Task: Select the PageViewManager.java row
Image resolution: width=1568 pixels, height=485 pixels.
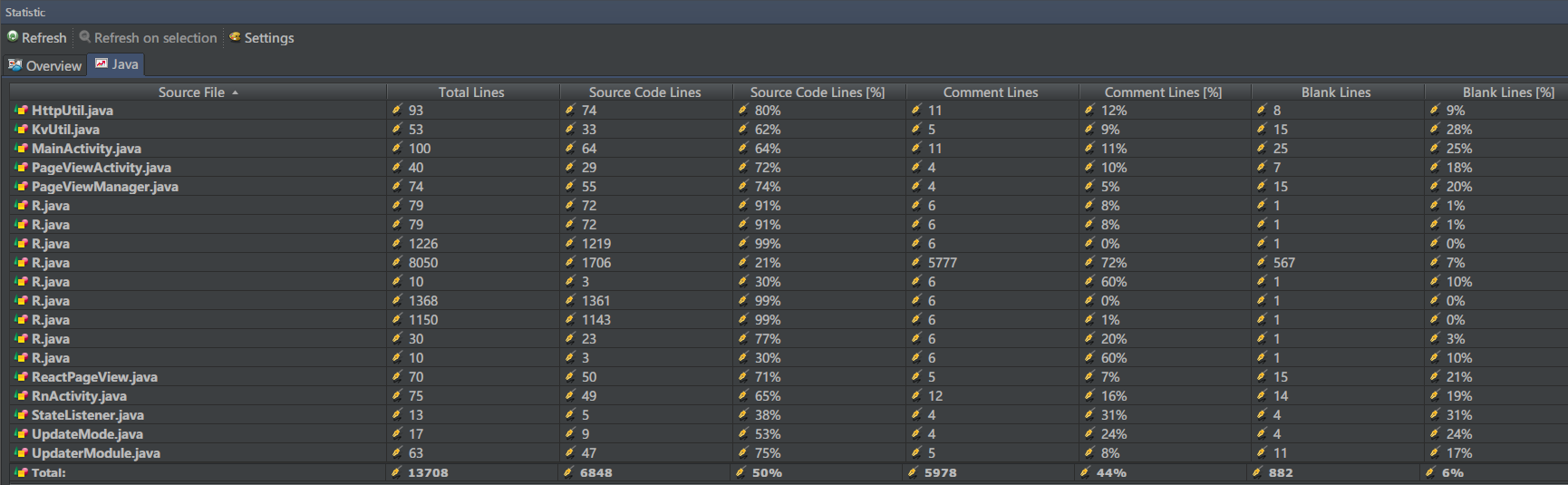Action: click(x=105, y=187)
